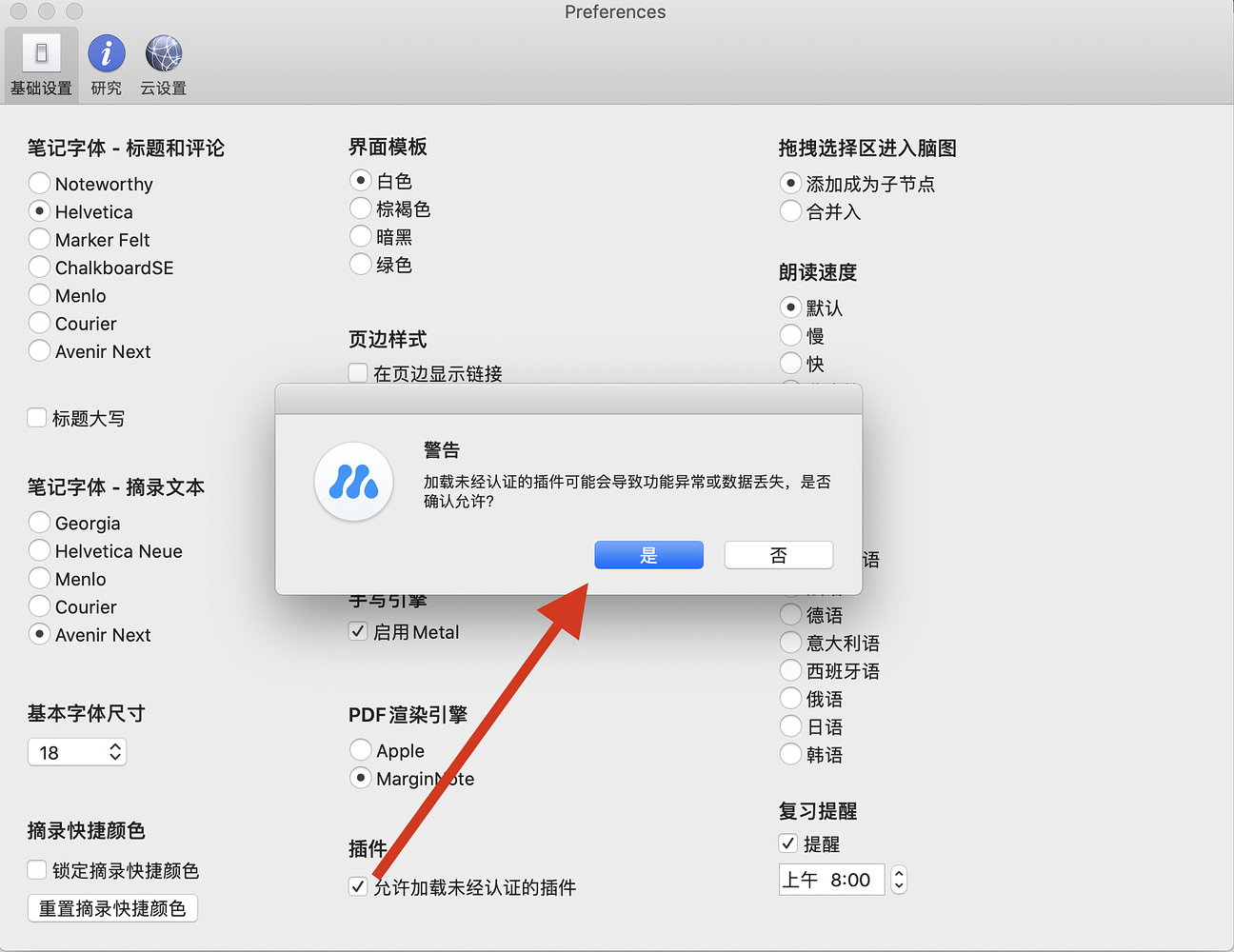The image size is (1234, 952).
Task: Click the MarginNote app icon in the warning dialog
Action: tap(353, 483)
